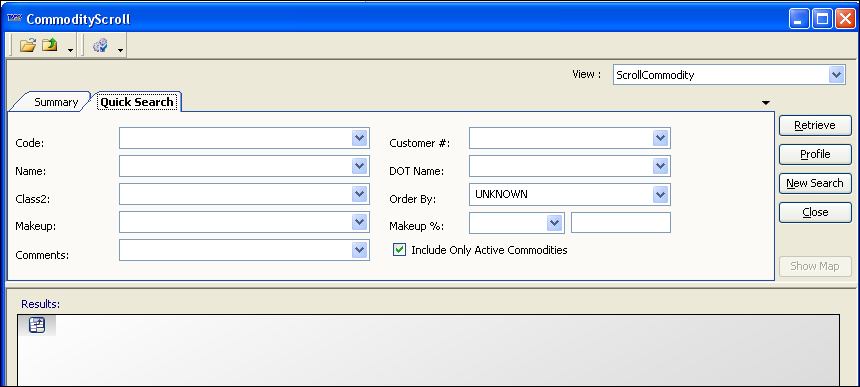
Task: Expand the Customer # dropdown list
Action: coord(660,138)
